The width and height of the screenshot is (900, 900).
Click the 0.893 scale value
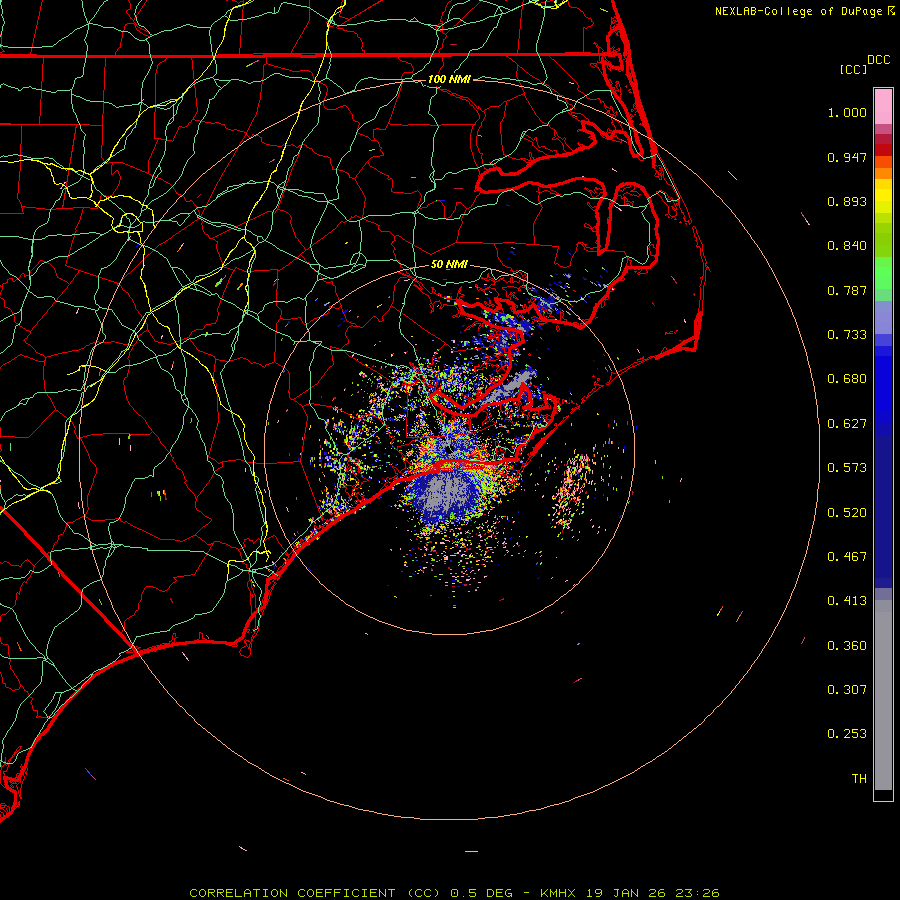(x=847, y=201)
